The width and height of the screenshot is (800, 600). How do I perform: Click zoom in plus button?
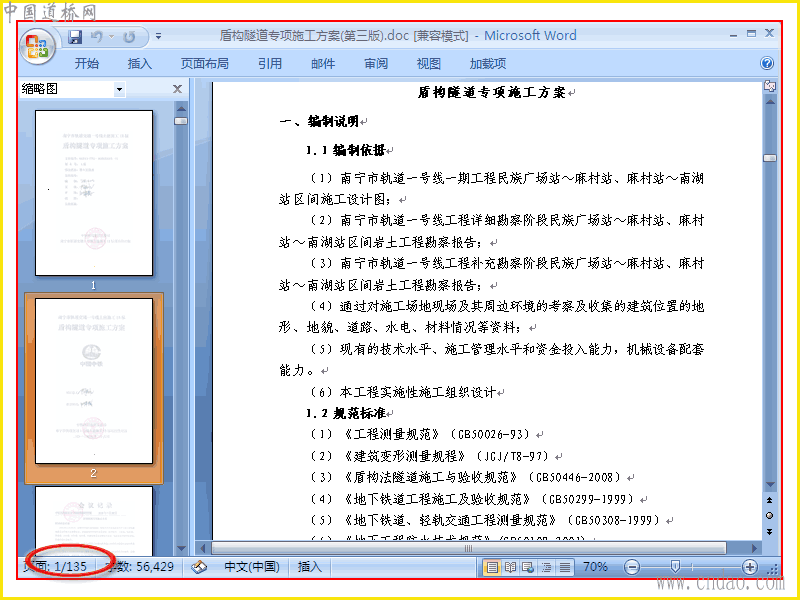point(749,567)
